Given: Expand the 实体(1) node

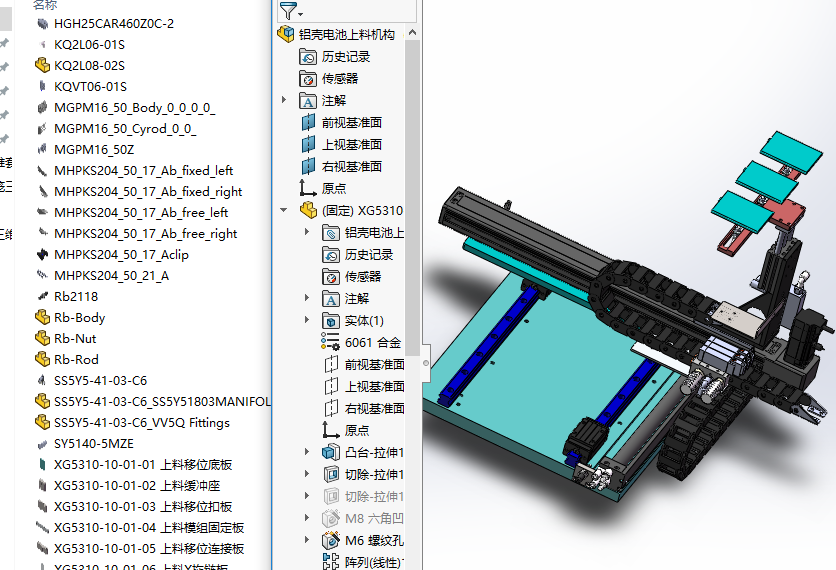Looking at the screenshot, I should (307, 319).
